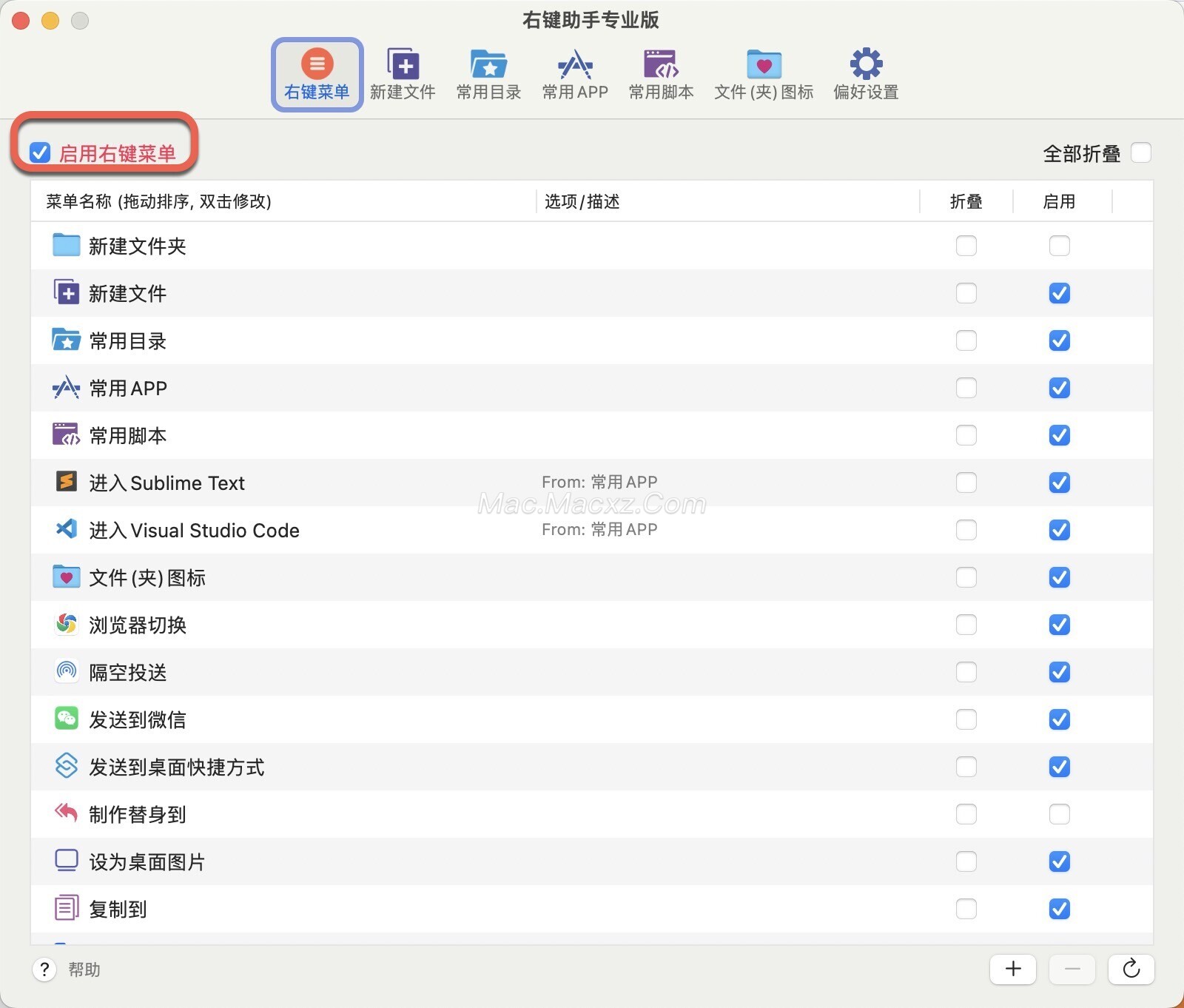Select the 右键菜单 tab
Viewport: 1184px width, 1008px height.
(317, 74)
